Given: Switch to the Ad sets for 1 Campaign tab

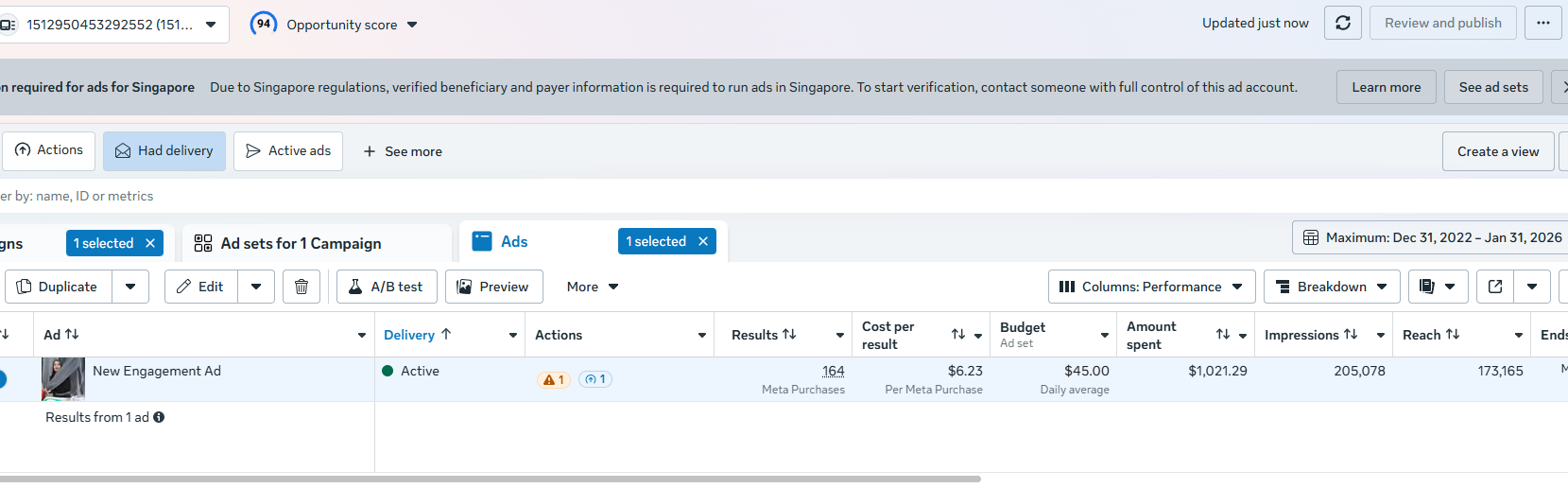Looking at the screenshot, I should point(301,243).
